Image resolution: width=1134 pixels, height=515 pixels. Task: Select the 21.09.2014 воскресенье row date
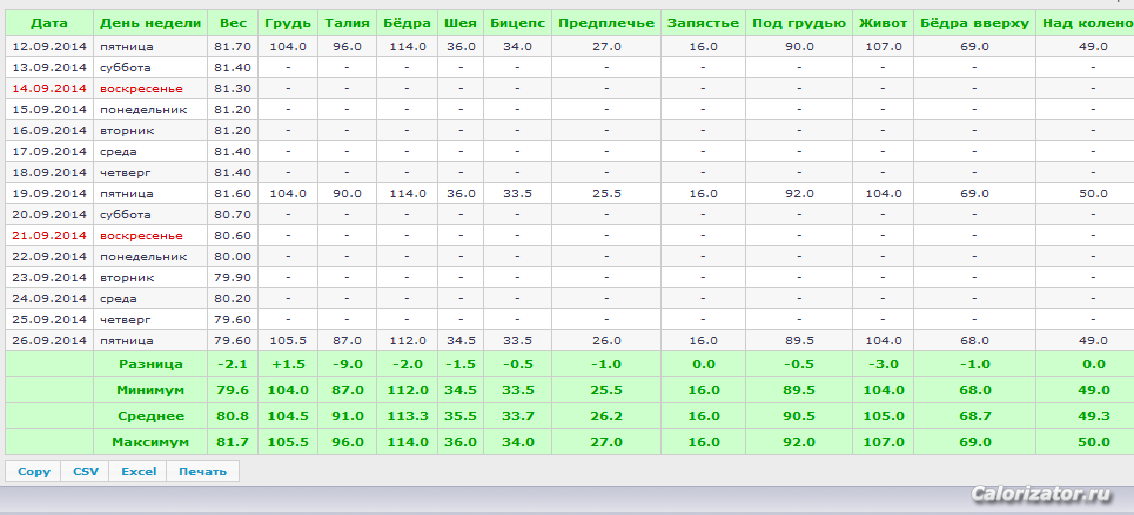pyautogui.click(x=49, y=236)
